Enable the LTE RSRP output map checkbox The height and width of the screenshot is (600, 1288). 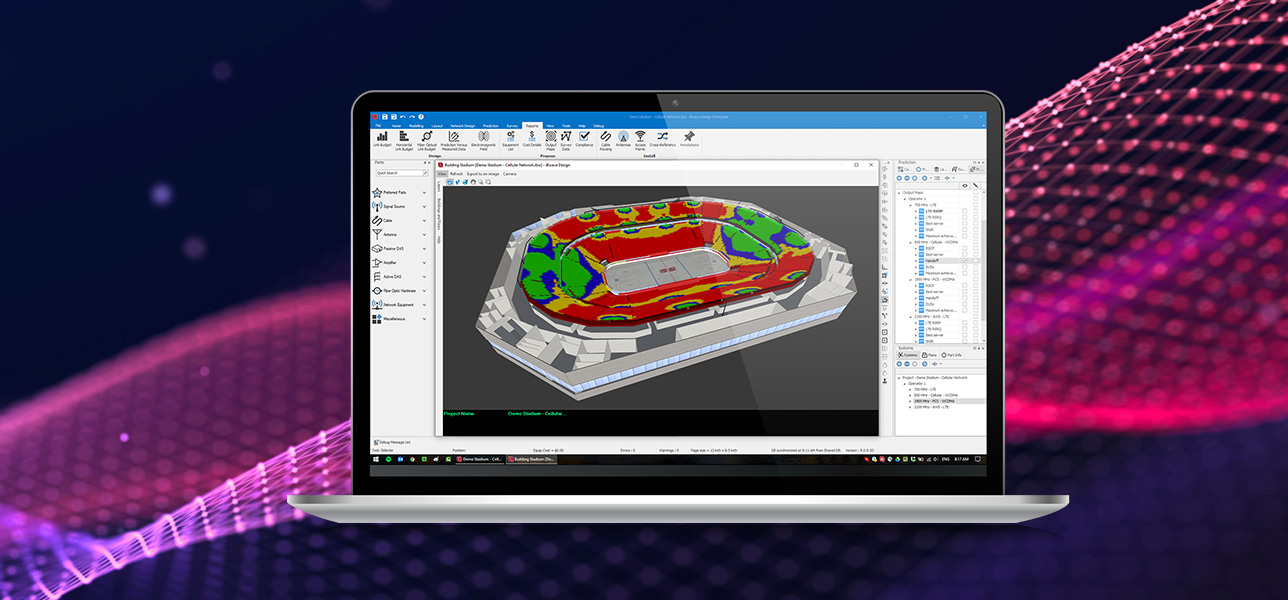(x=964, y=211)
